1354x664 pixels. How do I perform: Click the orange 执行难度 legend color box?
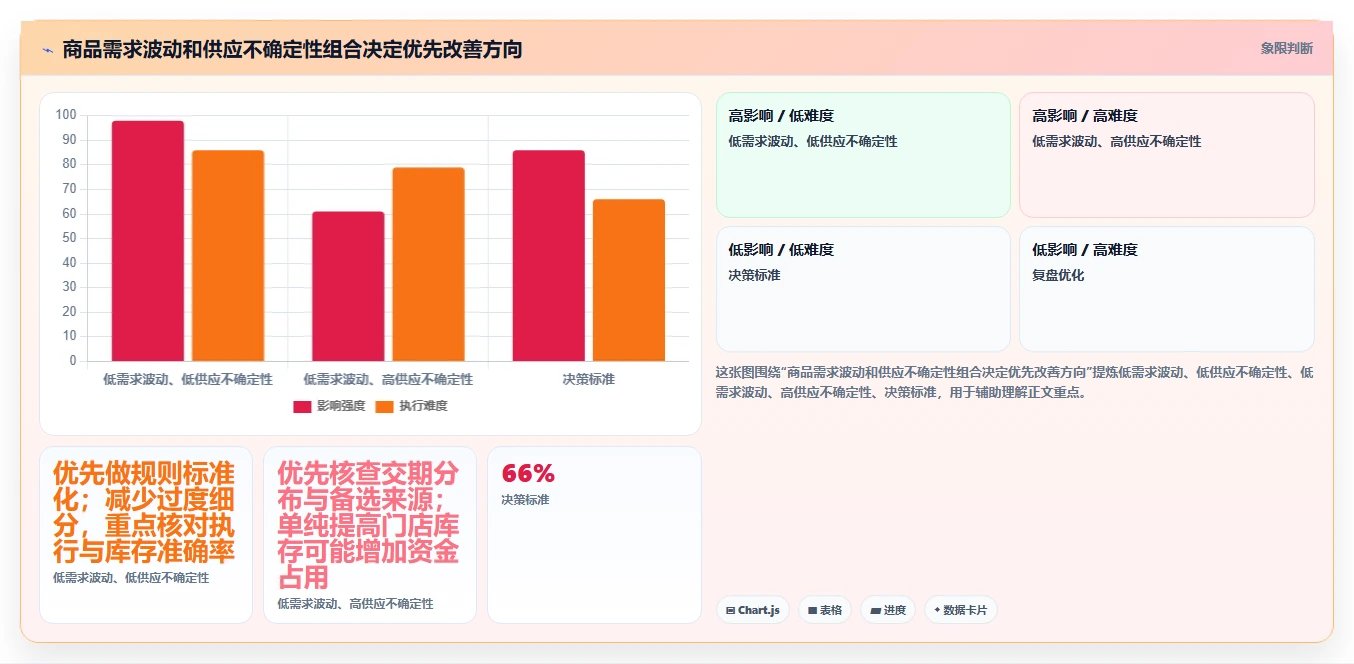[385, 406]
